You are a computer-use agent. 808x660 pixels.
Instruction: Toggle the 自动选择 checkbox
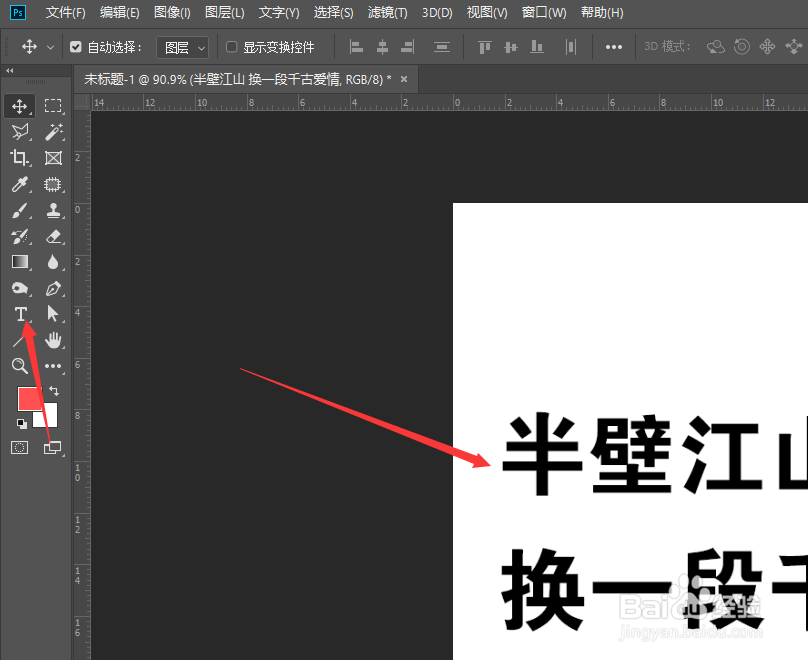click(x=76, y=47)
